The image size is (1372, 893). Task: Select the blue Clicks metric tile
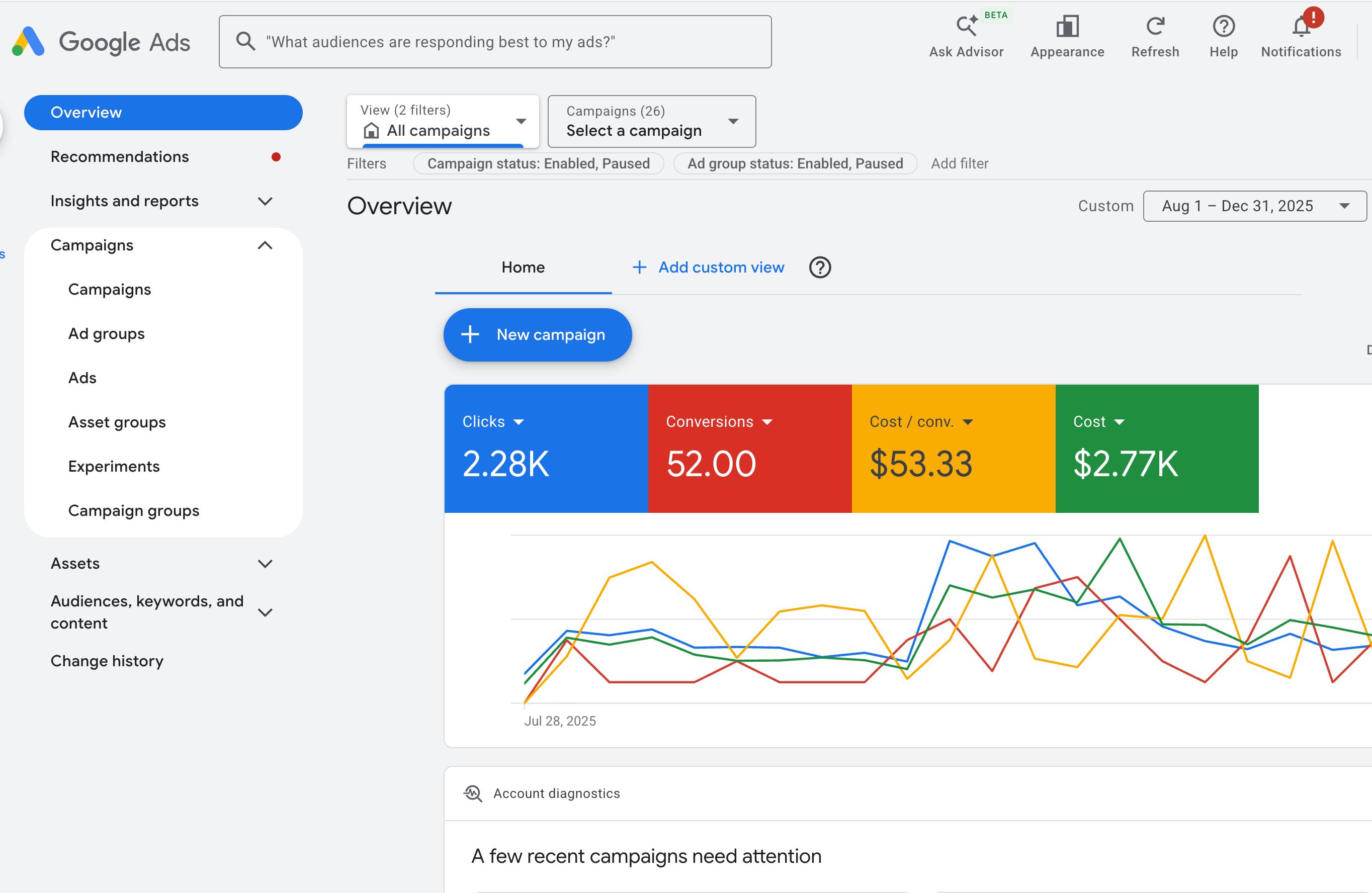tap(546, 449)
